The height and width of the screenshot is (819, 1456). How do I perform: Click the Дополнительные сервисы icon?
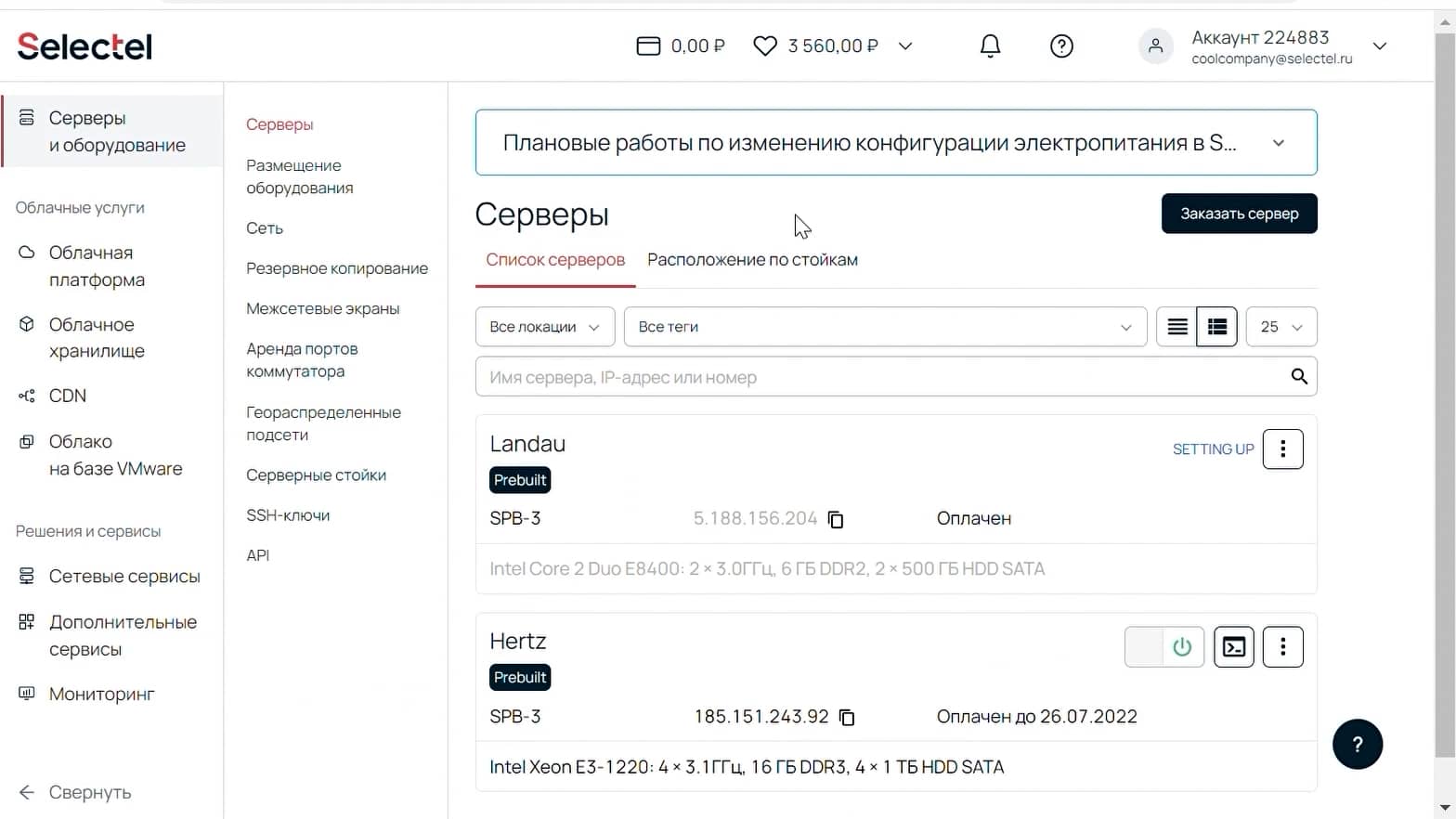pos(27,622)
